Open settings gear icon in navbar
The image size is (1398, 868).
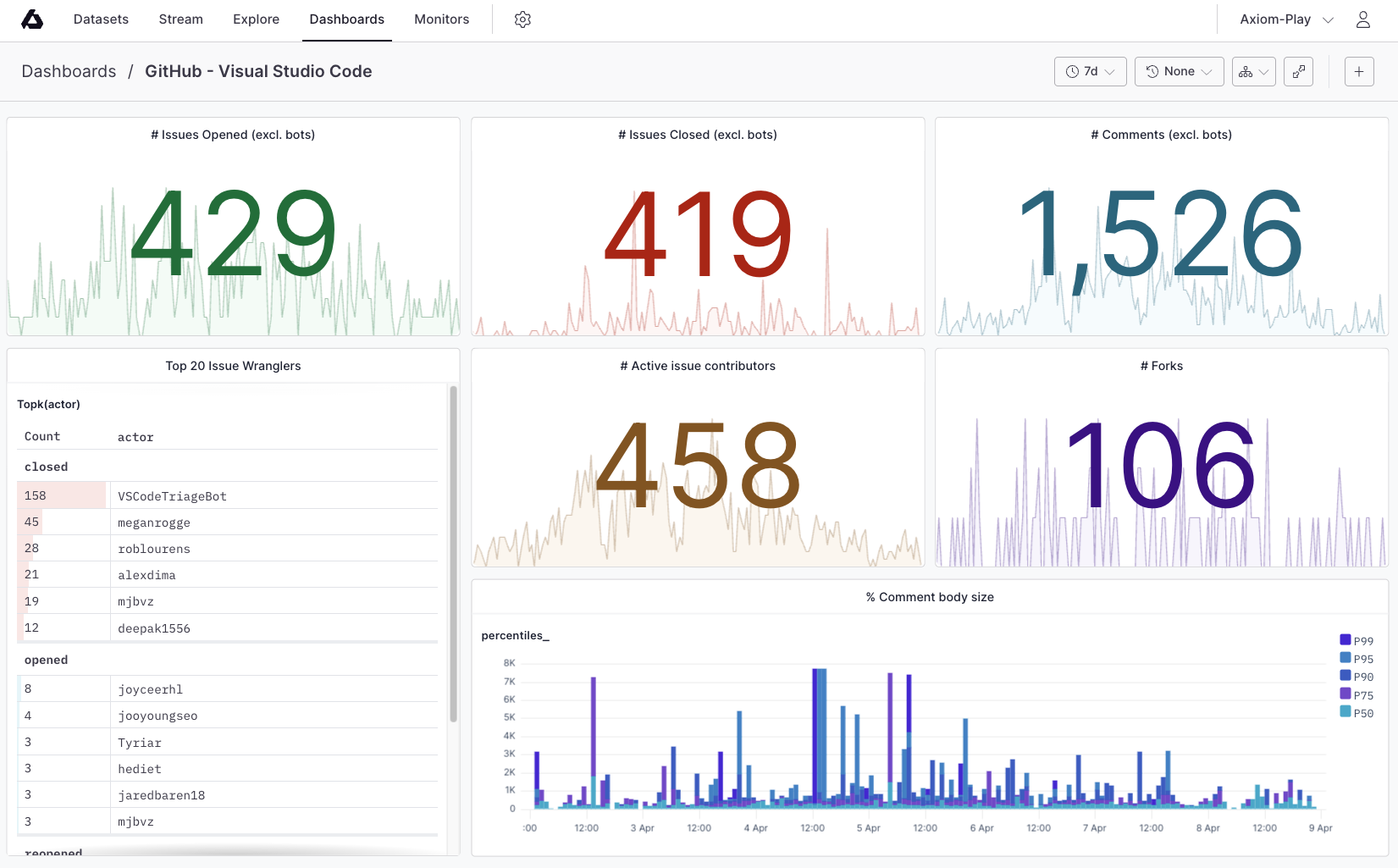tap(522, 19)
